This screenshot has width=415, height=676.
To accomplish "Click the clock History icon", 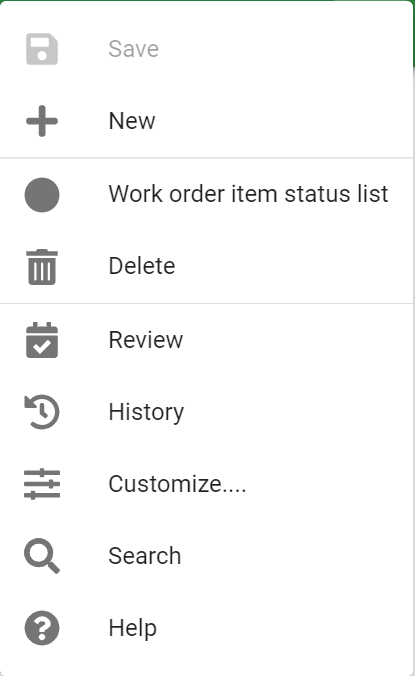I will click(42, 412).
